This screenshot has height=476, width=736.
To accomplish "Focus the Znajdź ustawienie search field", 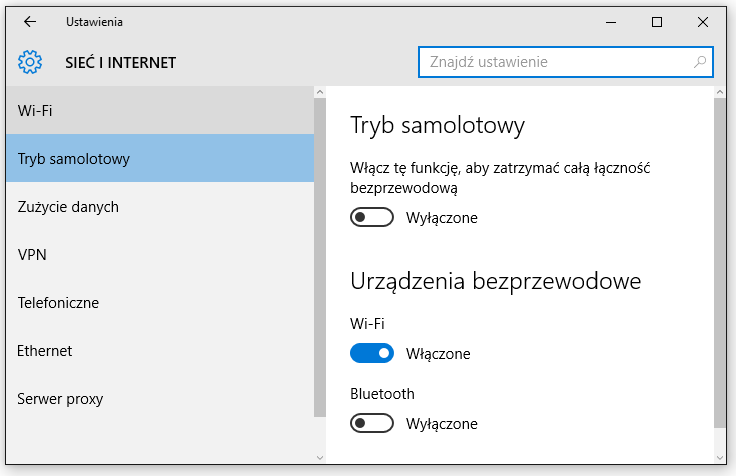I will point(566,62).
